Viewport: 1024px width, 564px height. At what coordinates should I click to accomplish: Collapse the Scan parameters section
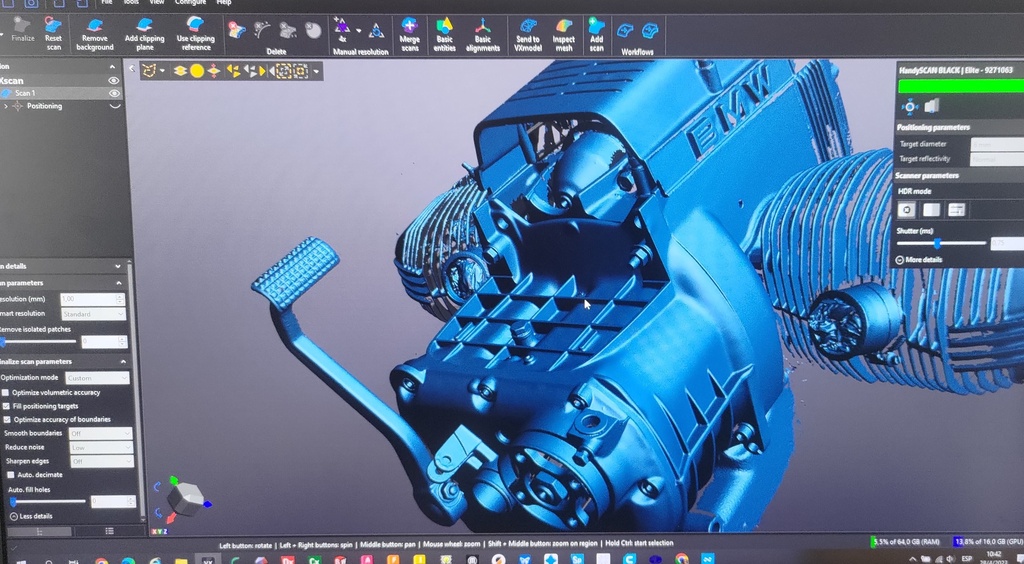(119, 283)
